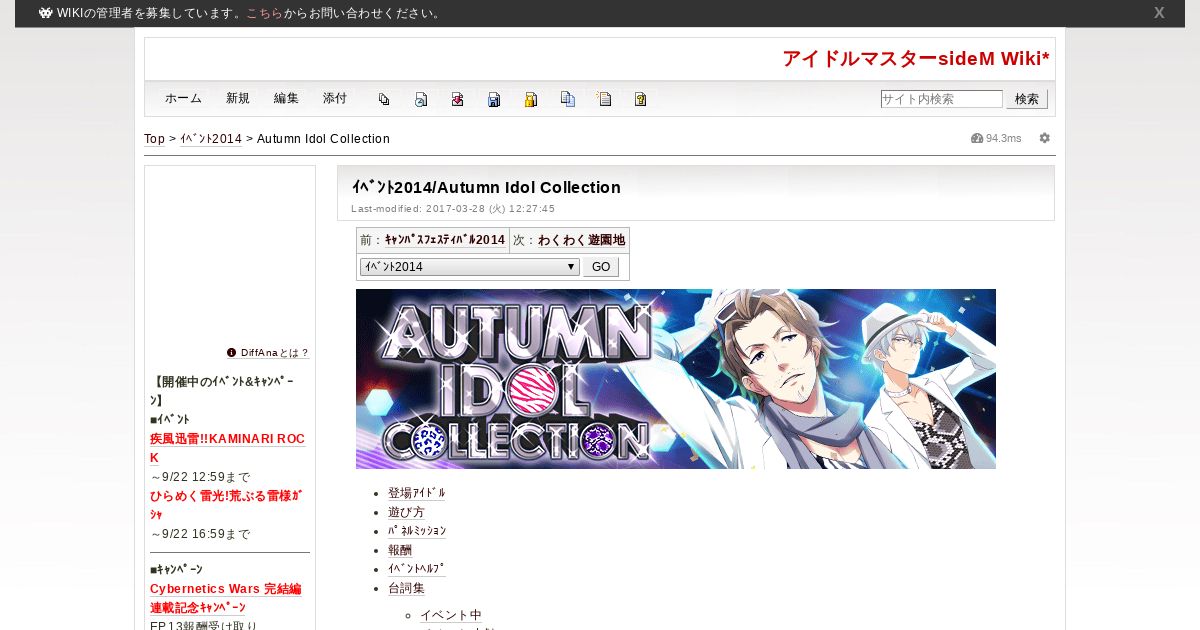Screen dimensions: 1200x630
Task: Click the page heading ｲﾍﾞﾝﾄ2014/Autumn Idol Collection
Action: coord(486,187)
